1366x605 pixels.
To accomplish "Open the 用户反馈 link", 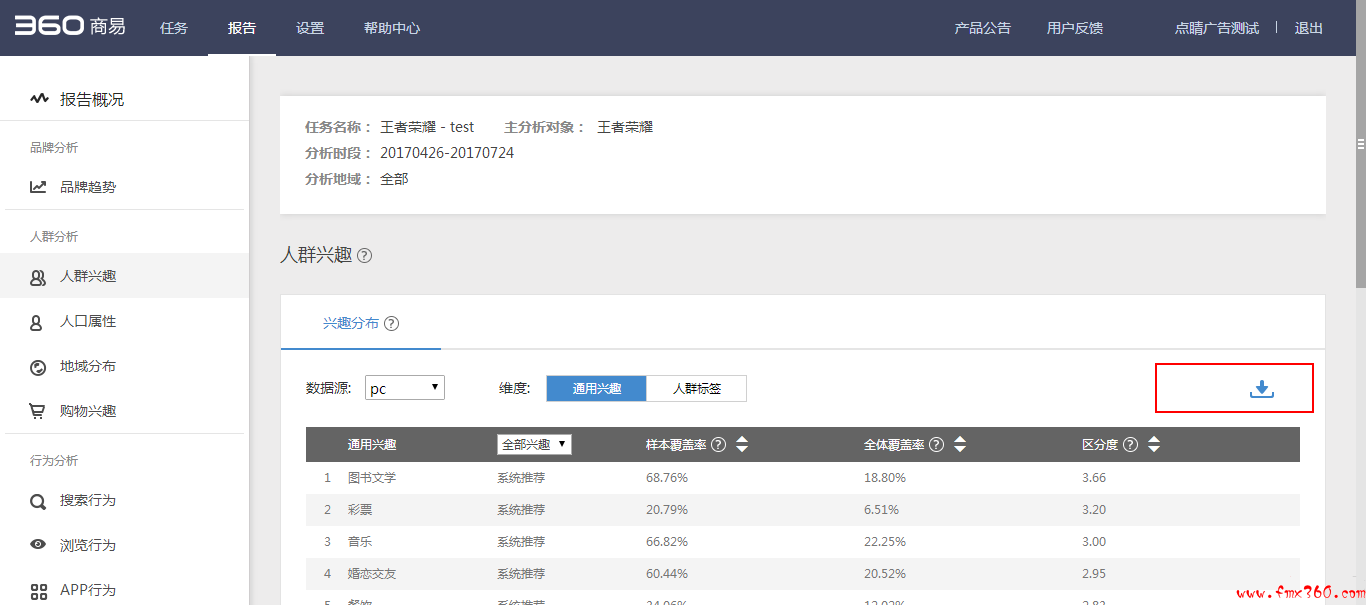I will pyautogui.click(x=1075, y=28).
